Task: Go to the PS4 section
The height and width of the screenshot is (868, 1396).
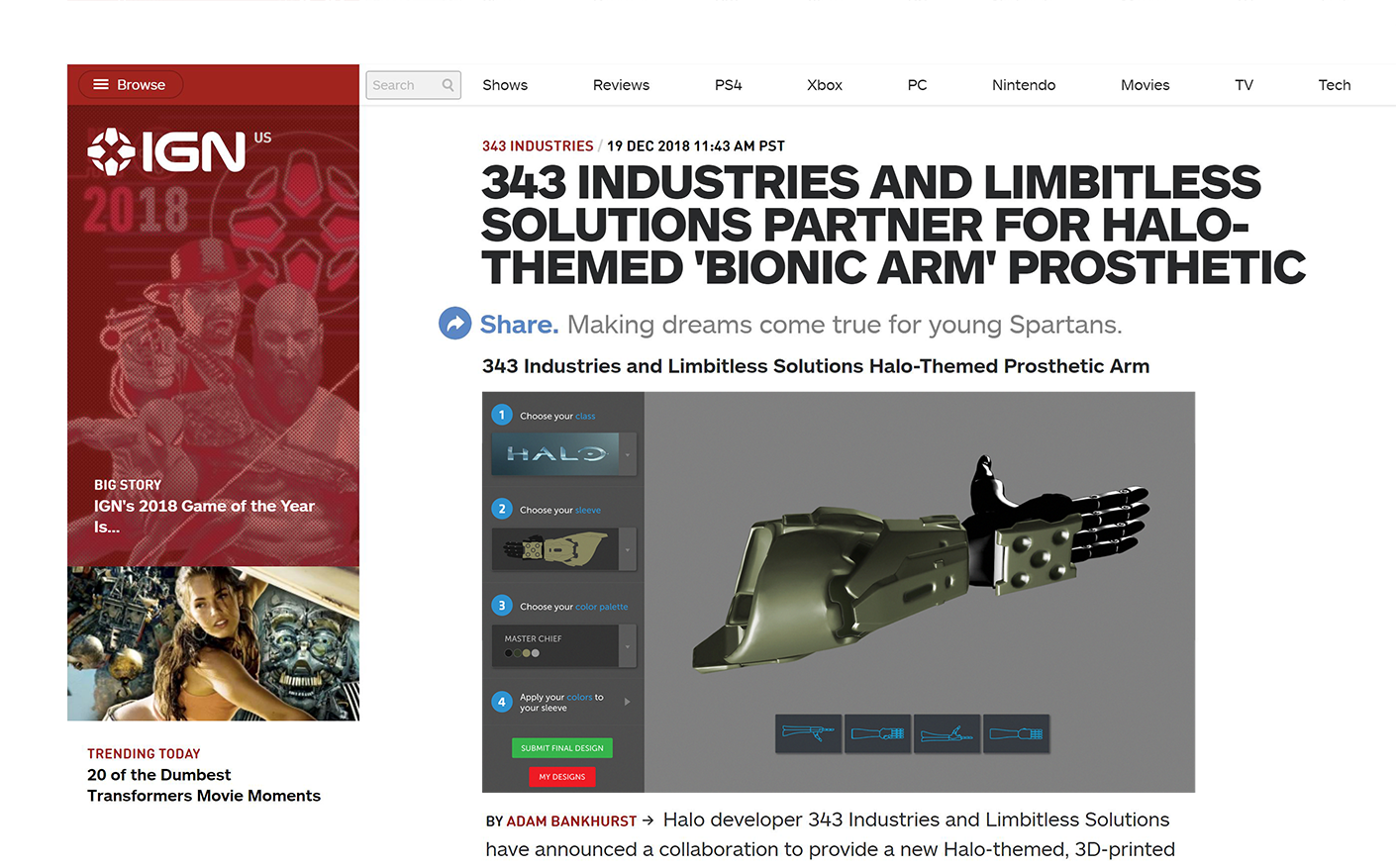Action: (728, 85)
